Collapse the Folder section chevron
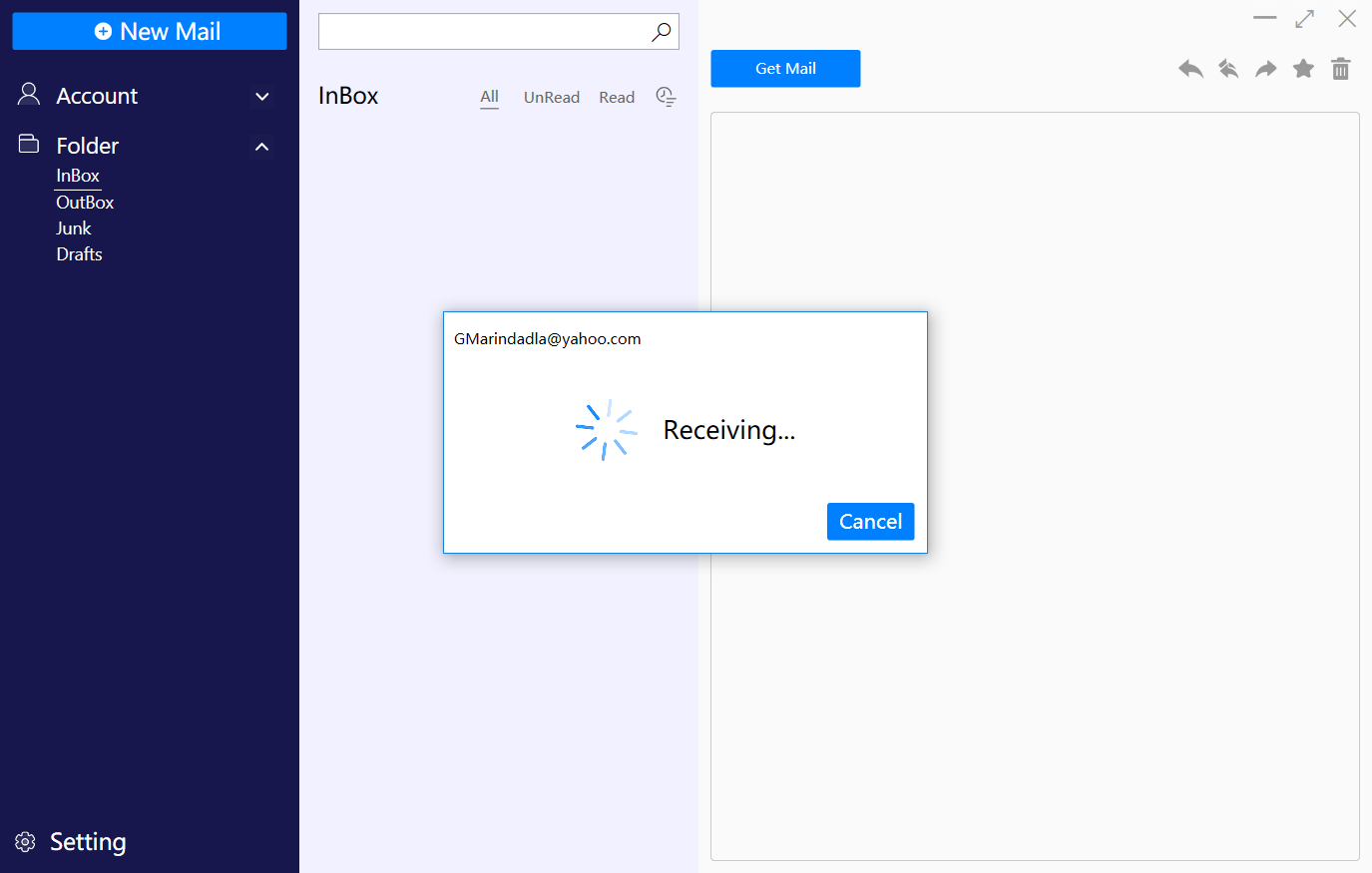Image resolution: width=1372 pixels, height=873 pixels. [x=262, y=147]
